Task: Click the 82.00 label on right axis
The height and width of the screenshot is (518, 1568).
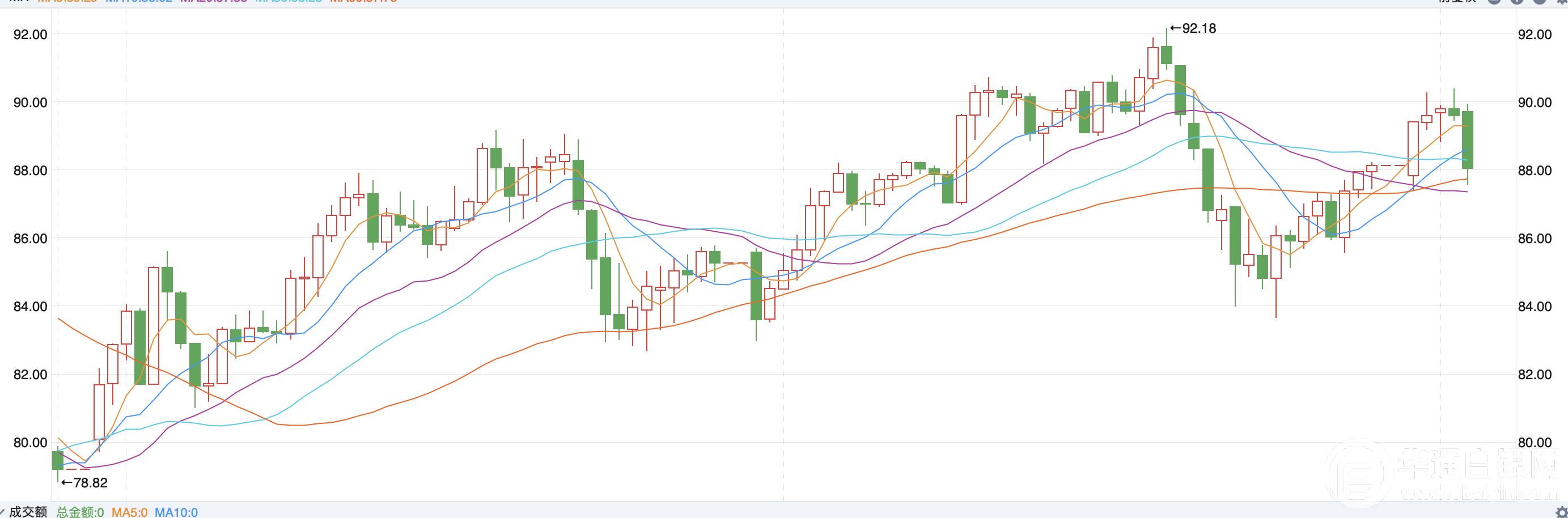Action: (x=1535, y=375)
